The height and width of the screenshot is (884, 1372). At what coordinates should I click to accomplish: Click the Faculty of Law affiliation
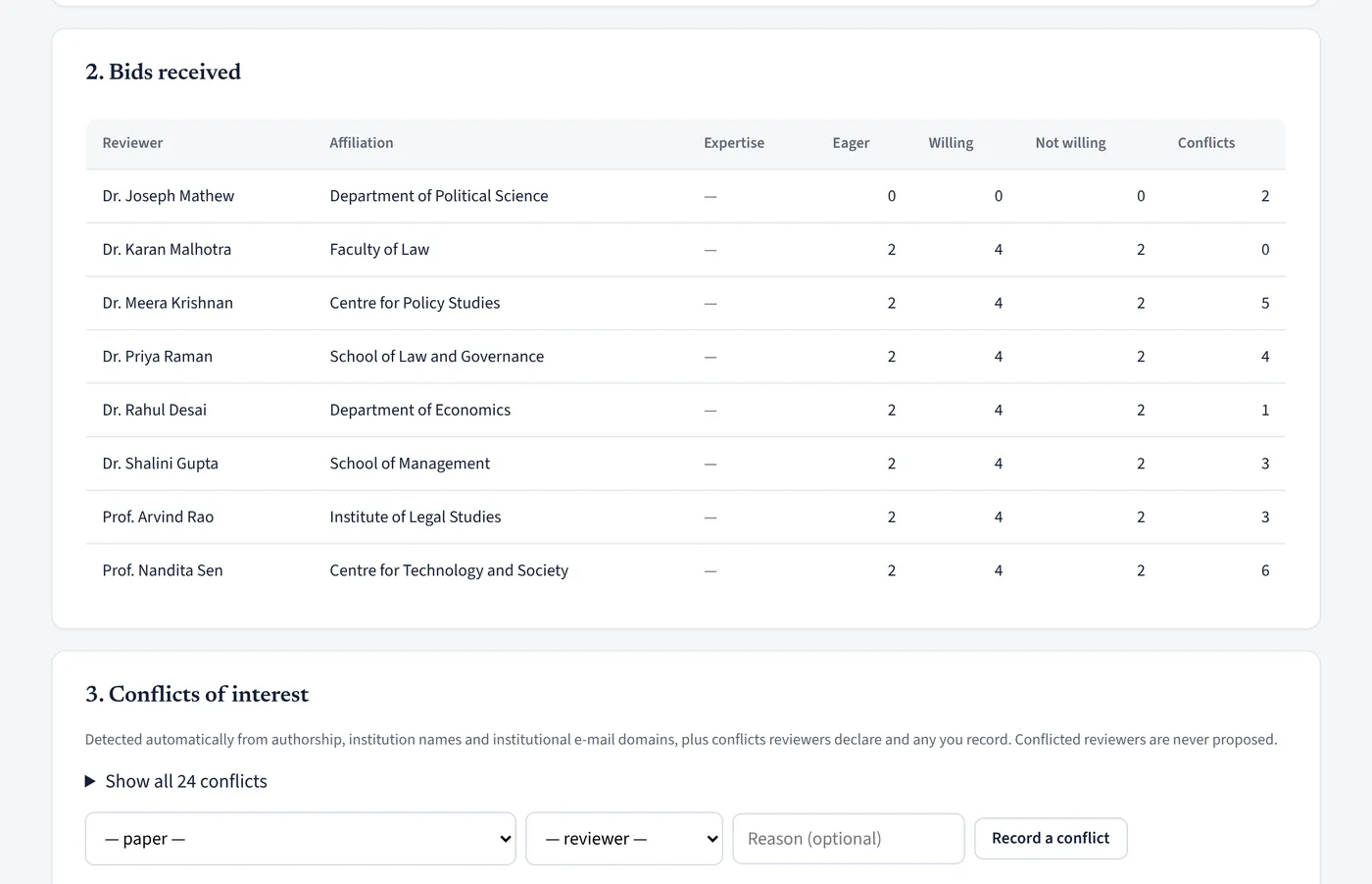379,250
